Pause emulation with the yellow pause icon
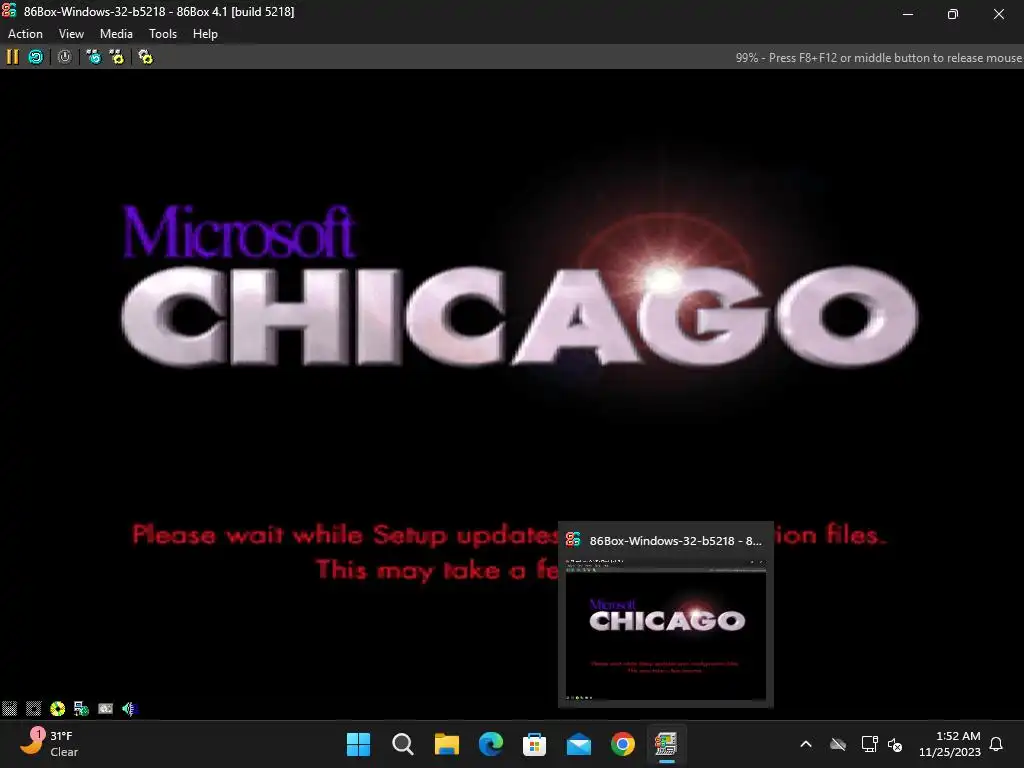Image resolution: width=1024 pixels, height=768 pixels. coord(12,57)
